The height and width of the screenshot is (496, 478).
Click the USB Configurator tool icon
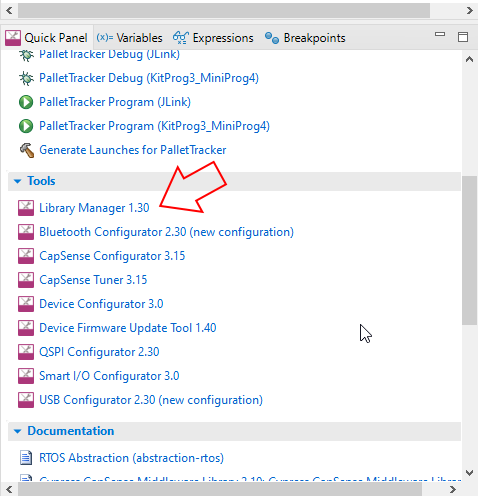[26, 400]
